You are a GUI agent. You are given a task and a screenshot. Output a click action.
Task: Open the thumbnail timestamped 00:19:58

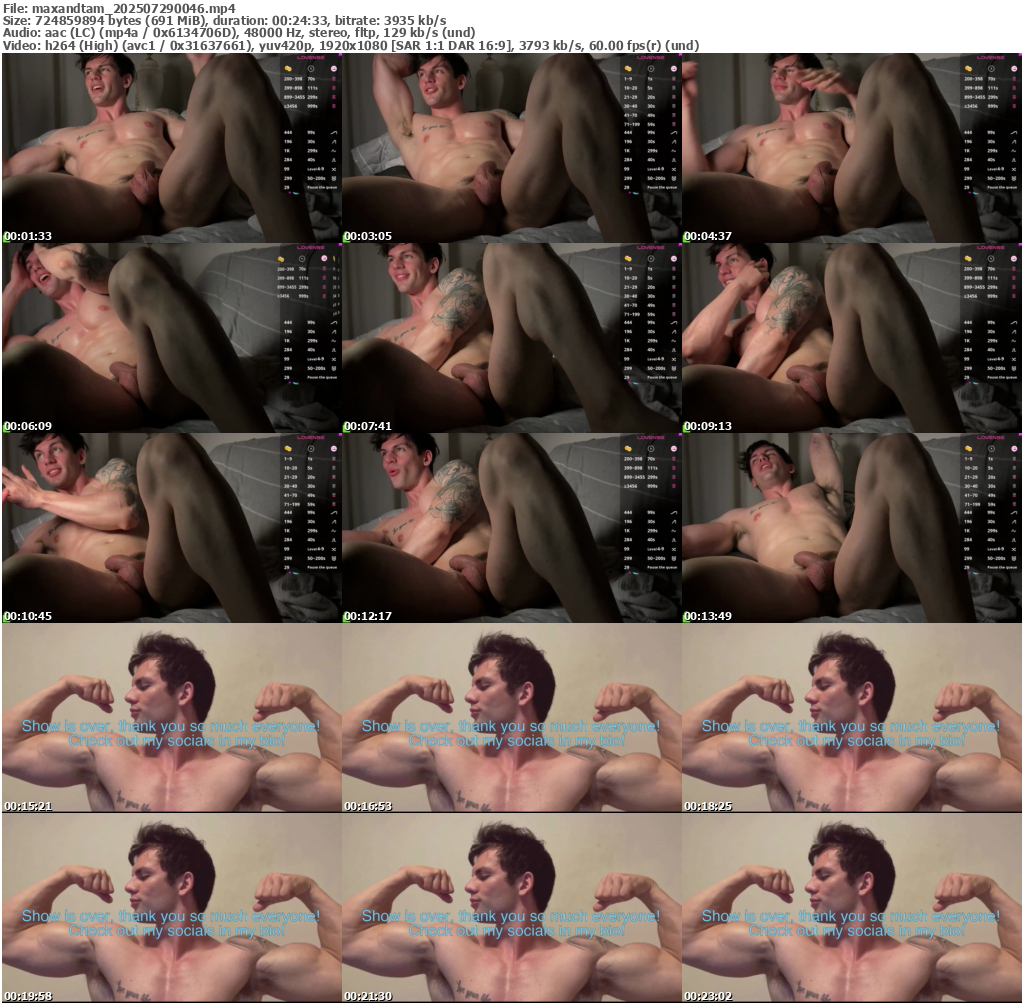click(171, 907)
